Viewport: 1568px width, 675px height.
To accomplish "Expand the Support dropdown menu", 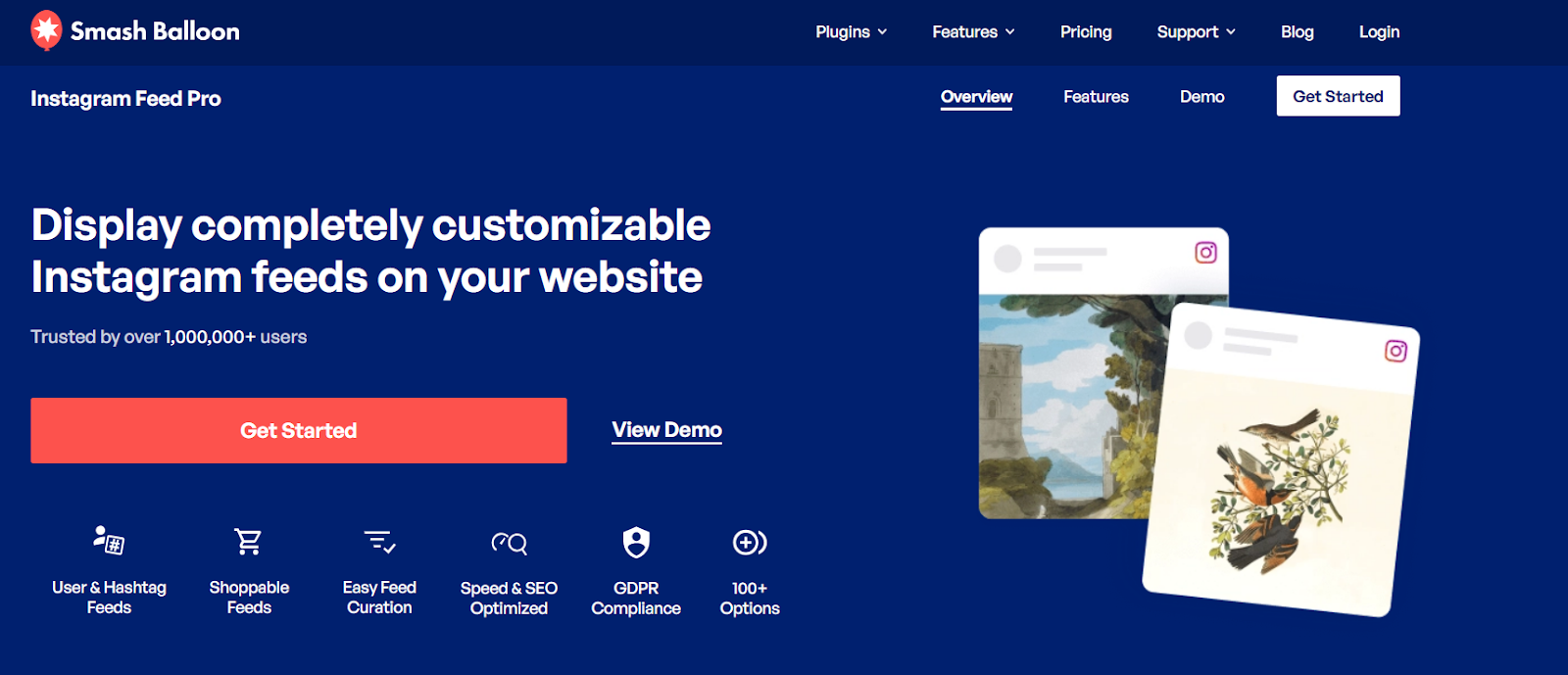I will pos(1196,32).
